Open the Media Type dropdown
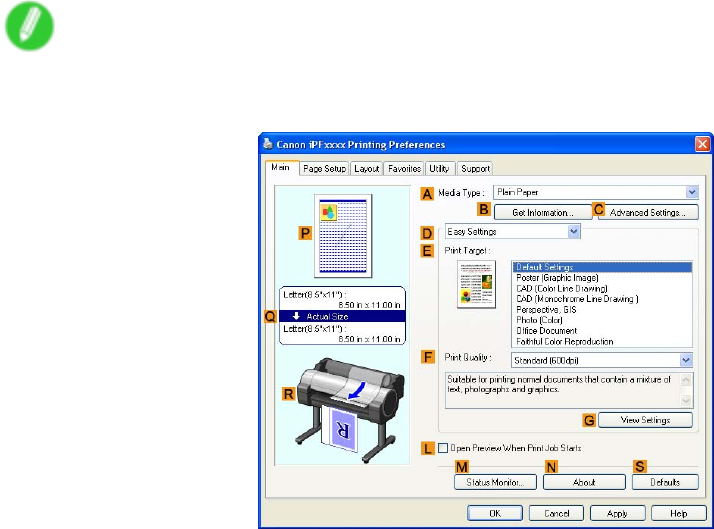 pos(692,192)
